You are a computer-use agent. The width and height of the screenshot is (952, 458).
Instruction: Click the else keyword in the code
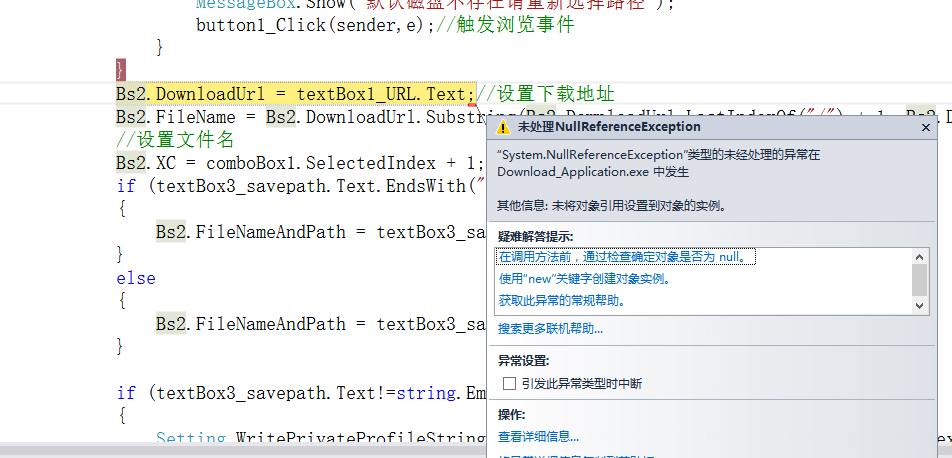[x=136, y=278]
